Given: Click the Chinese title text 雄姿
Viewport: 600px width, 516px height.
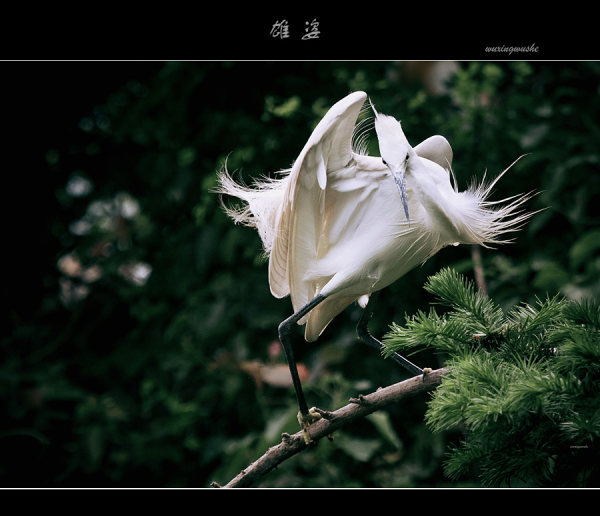Looking at the screenshot, I should (x=295, y=29).
